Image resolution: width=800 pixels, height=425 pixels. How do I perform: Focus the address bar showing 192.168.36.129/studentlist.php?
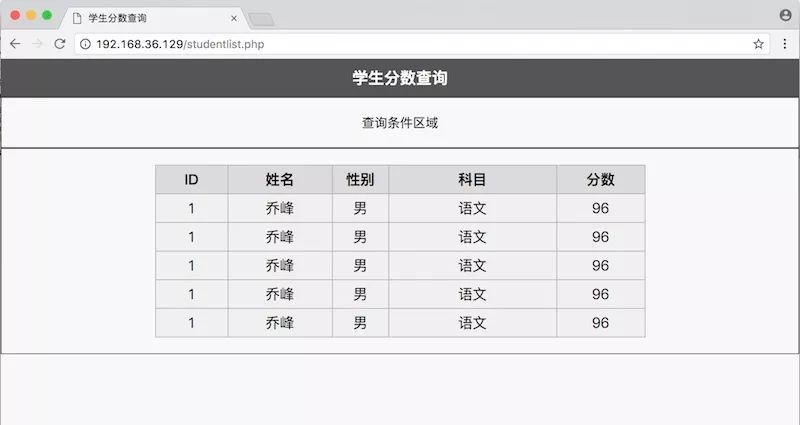[x=422, y=44]
